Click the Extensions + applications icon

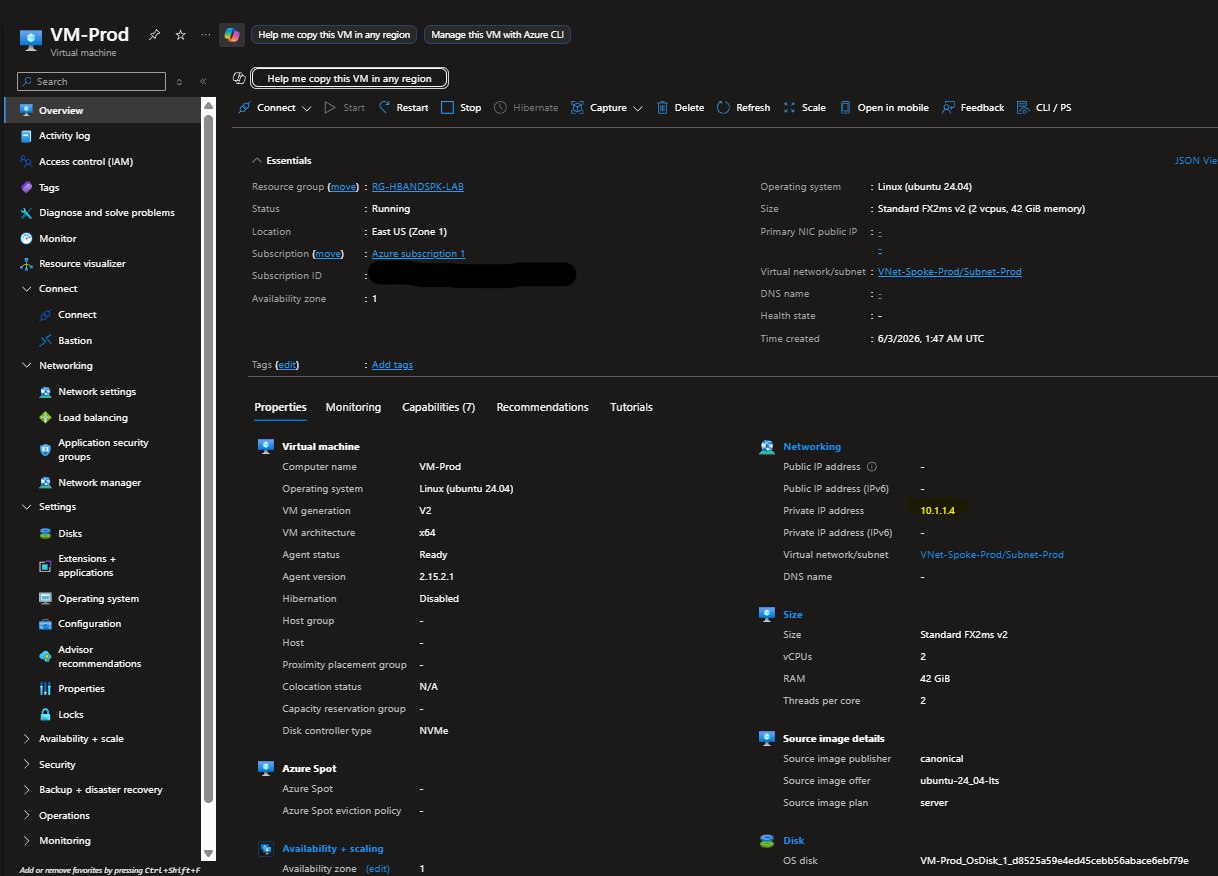46,566
